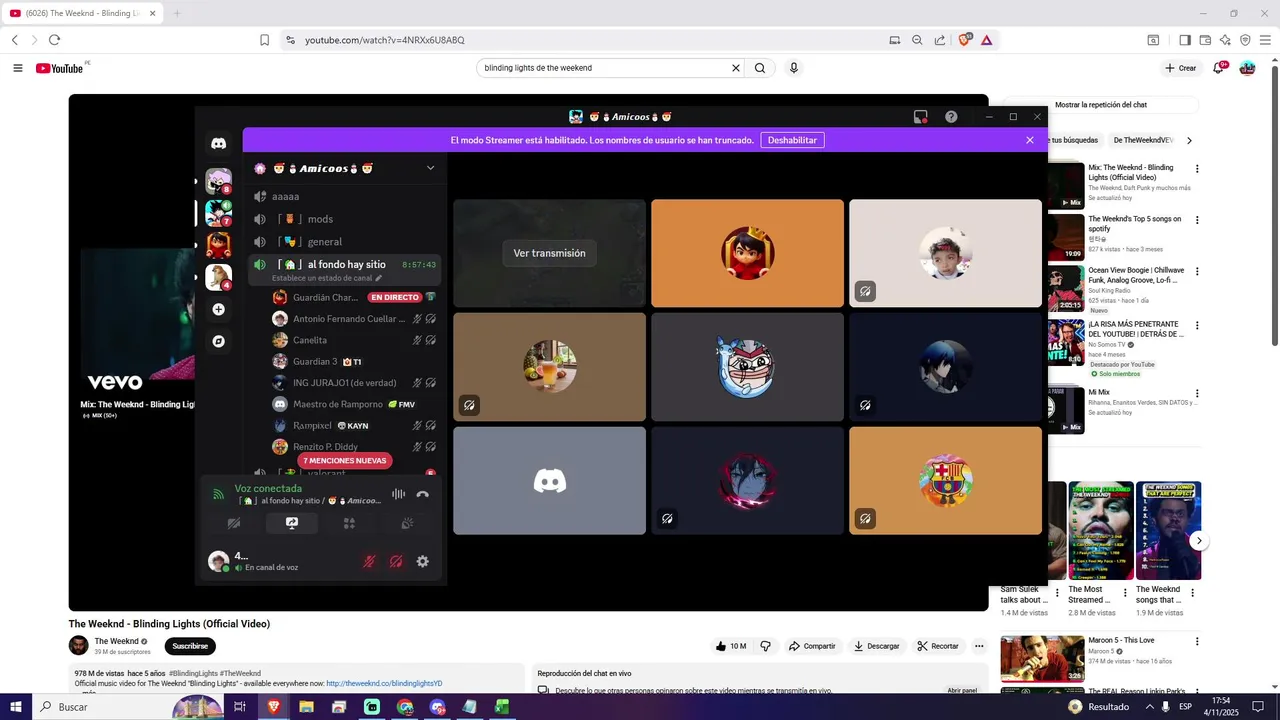This screenshot has height=720, width=1280.
Task: Dislike the Blinding Lights video
Action: 766,646
